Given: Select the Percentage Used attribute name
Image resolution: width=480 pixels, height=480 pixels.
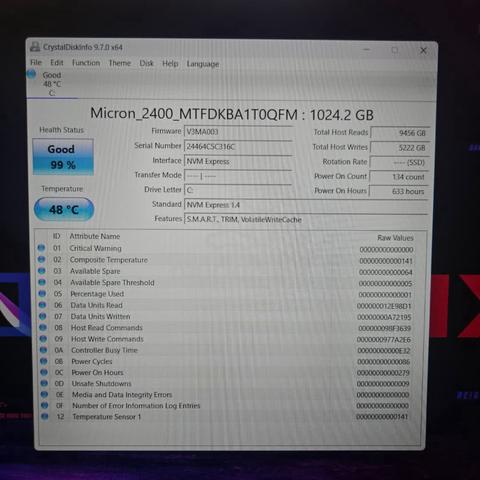Looking at the screenshot, I should 97,294.
